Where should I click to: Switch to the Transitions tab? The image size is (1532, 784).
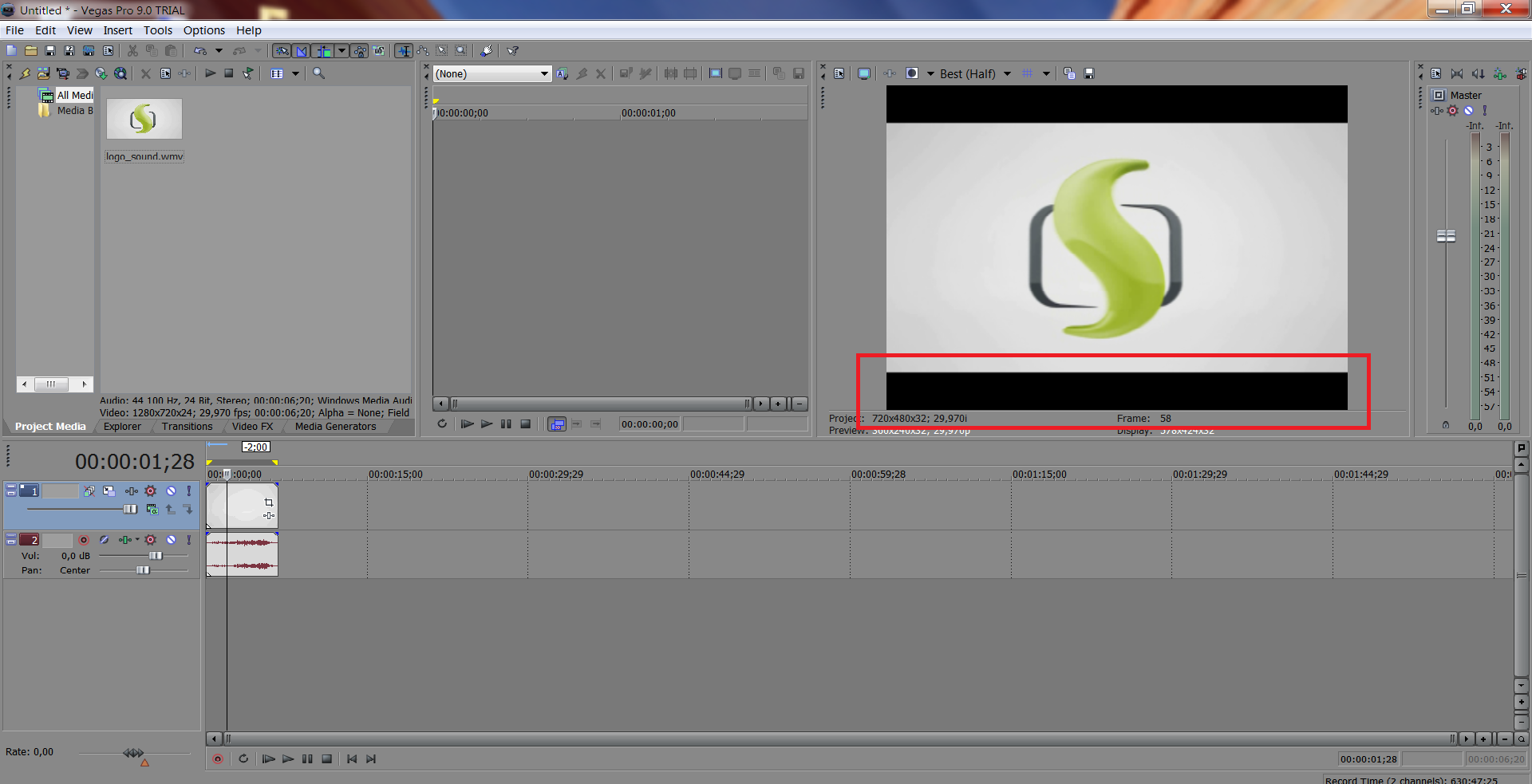[187, 427]
